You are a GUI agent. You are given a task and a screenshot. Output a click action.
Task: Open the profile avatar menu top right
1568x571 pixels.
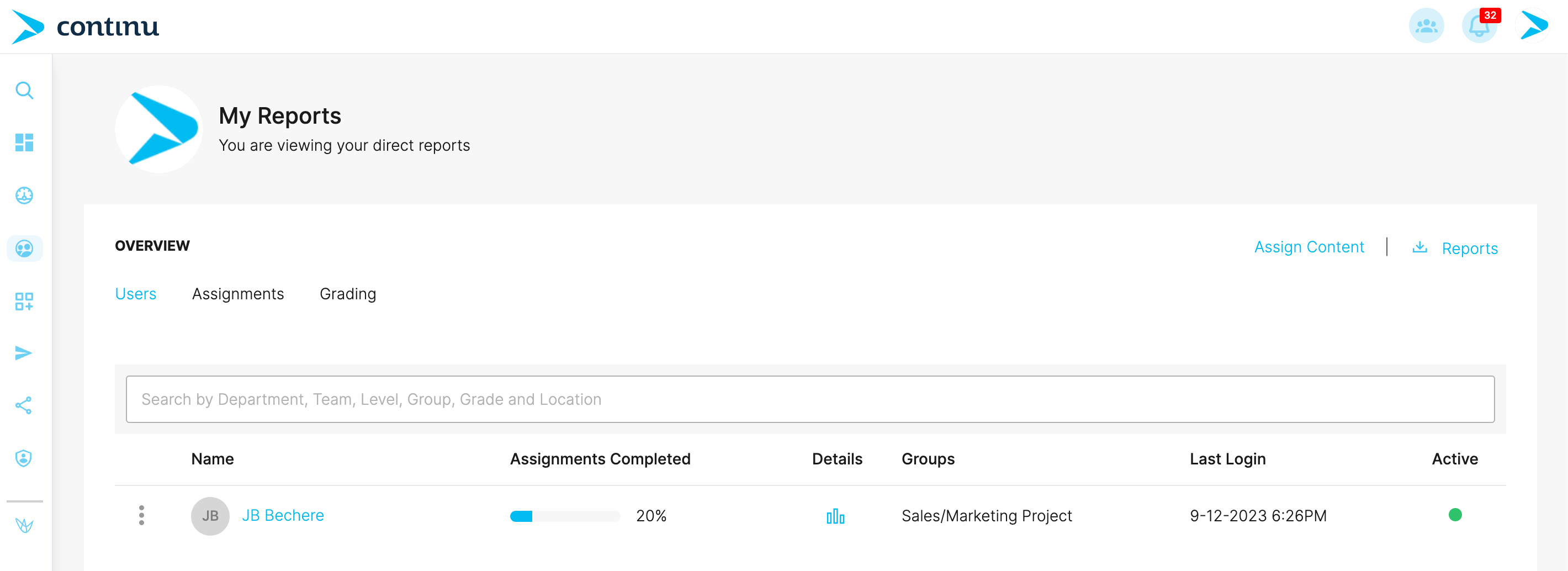tap(1533, 26)
